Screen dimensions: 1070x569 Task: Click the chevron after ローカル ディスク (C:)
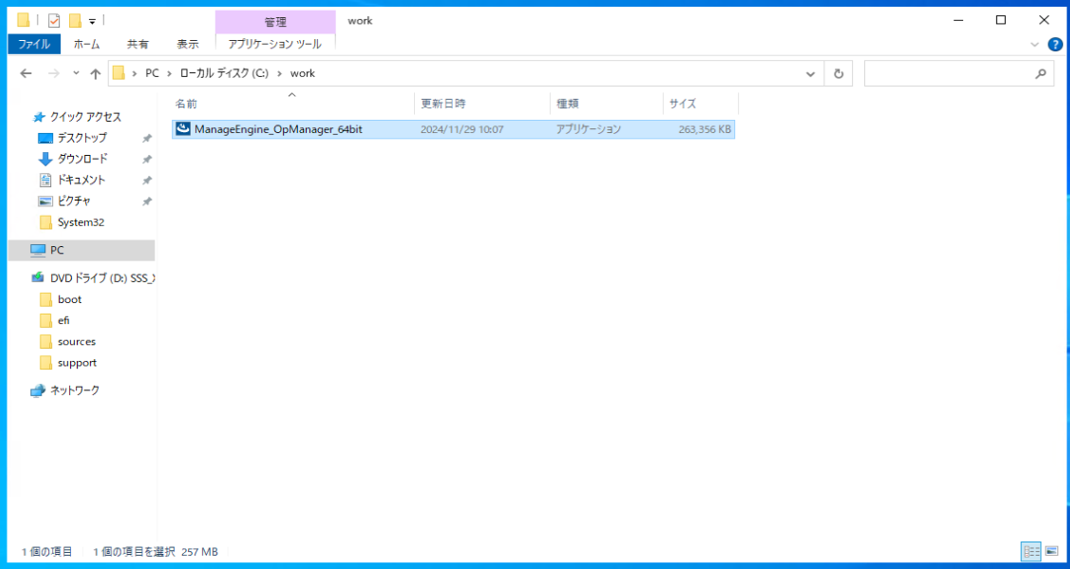(x=279, y=74)
